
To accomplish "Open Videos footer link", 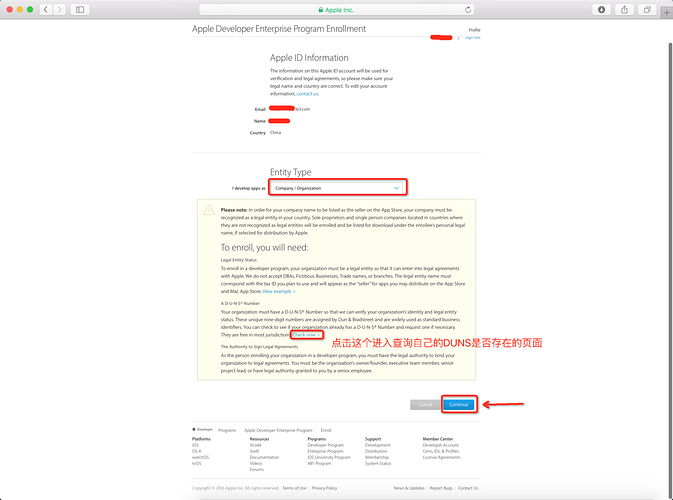I will point(256,463).
